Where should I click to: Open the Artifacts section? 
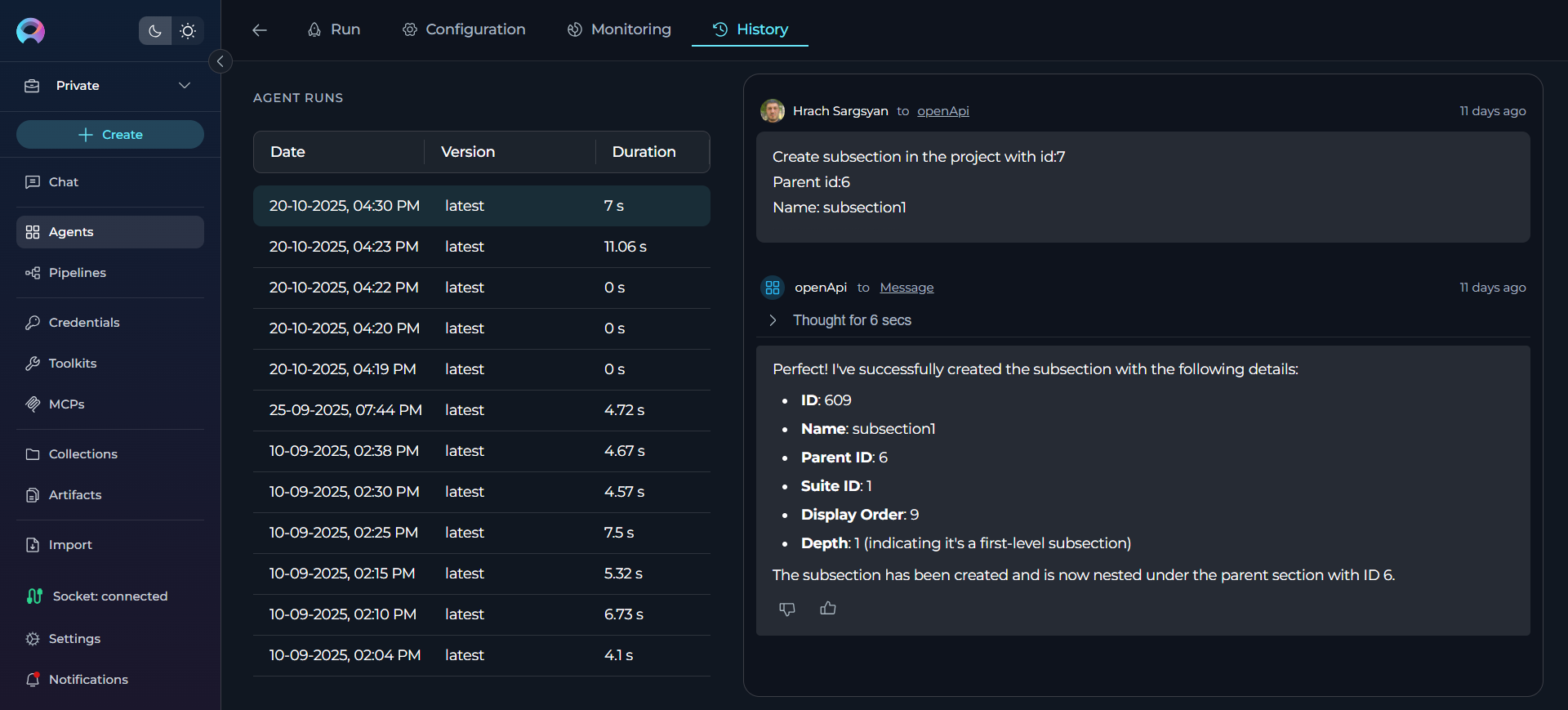(75, 494)
